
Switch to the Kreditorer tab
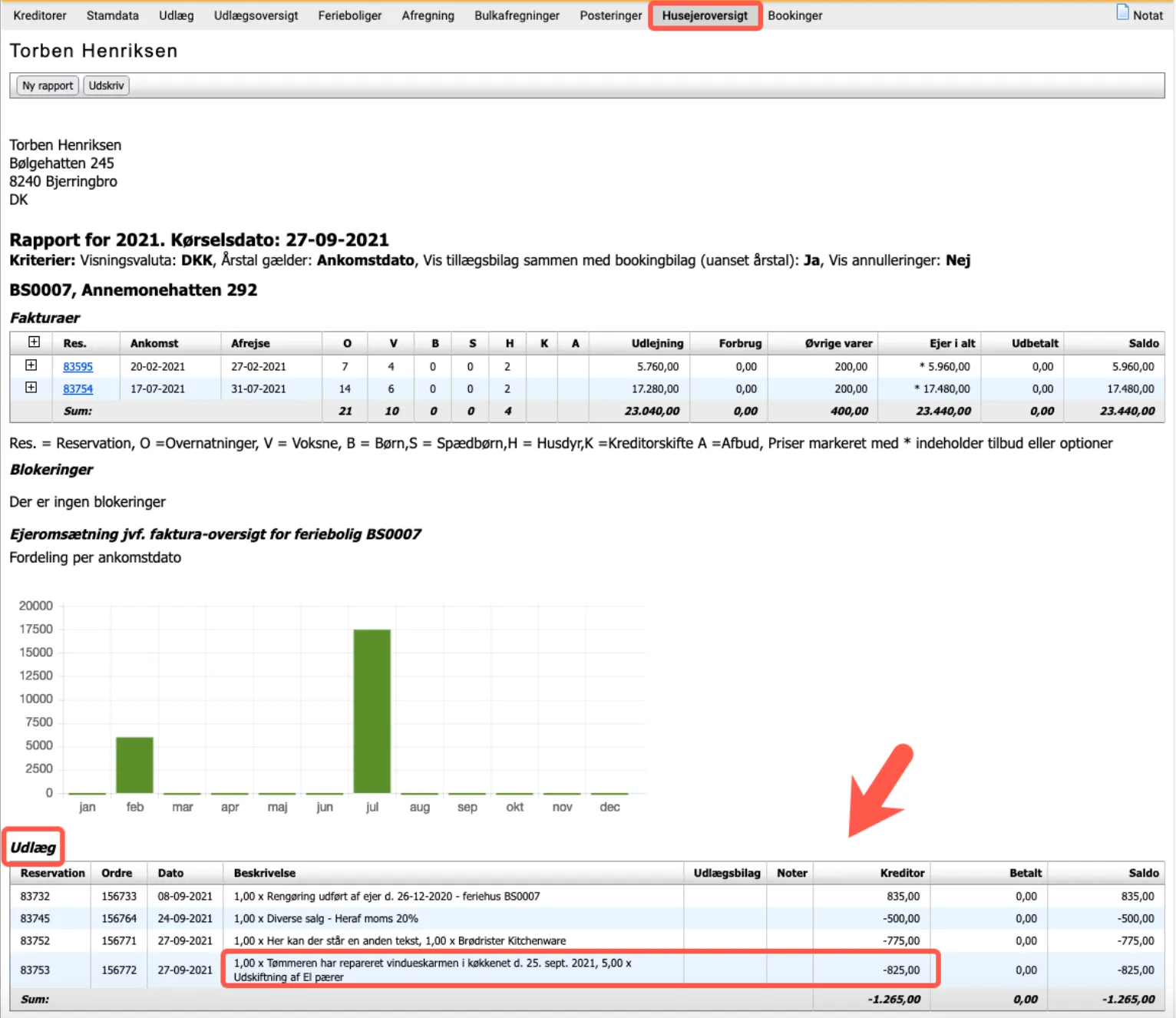(40, 15)
